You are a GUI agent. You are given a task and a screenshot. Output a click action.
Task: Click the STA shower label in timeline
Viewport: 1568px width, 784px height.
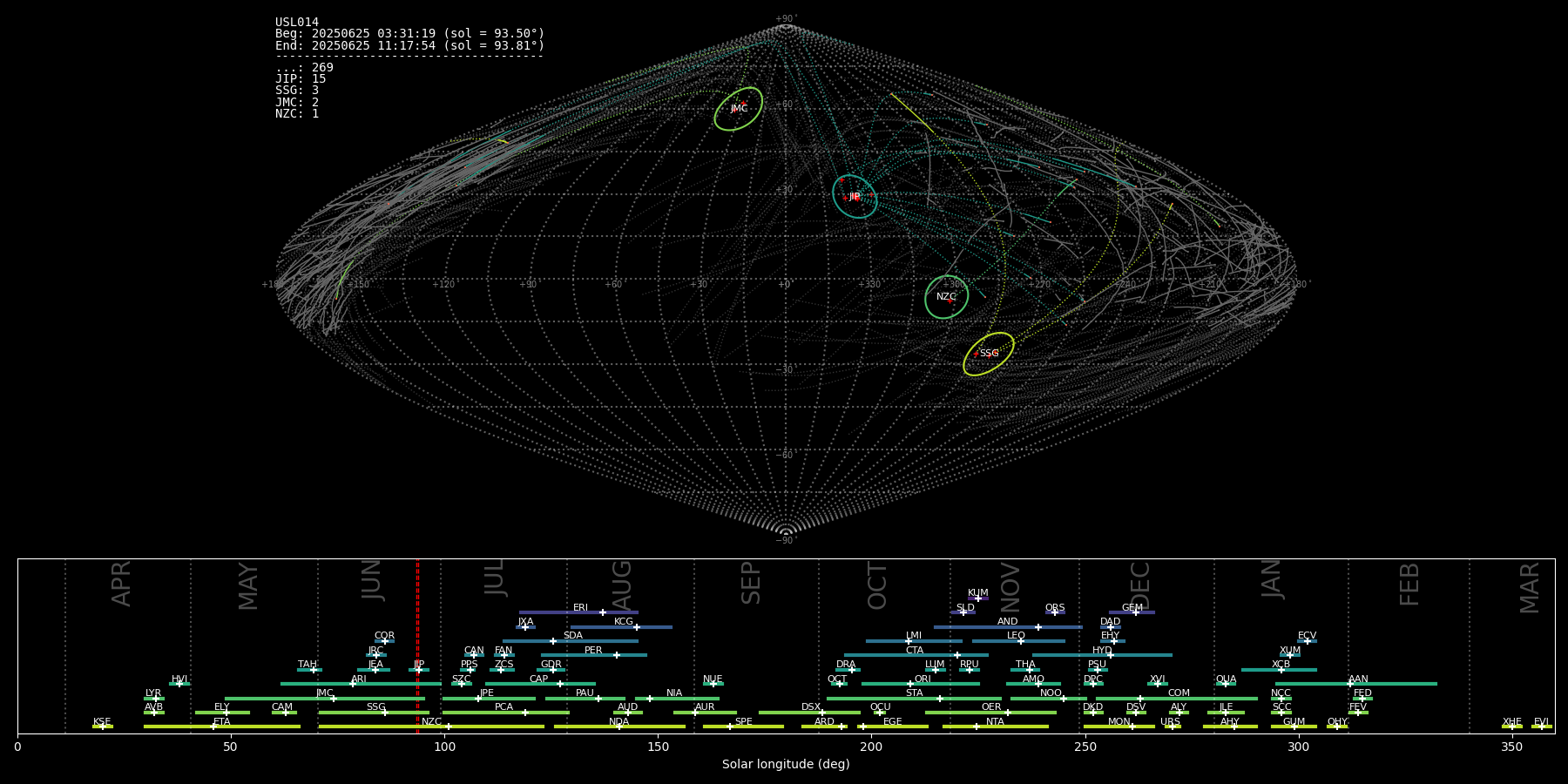click(914, 693)
